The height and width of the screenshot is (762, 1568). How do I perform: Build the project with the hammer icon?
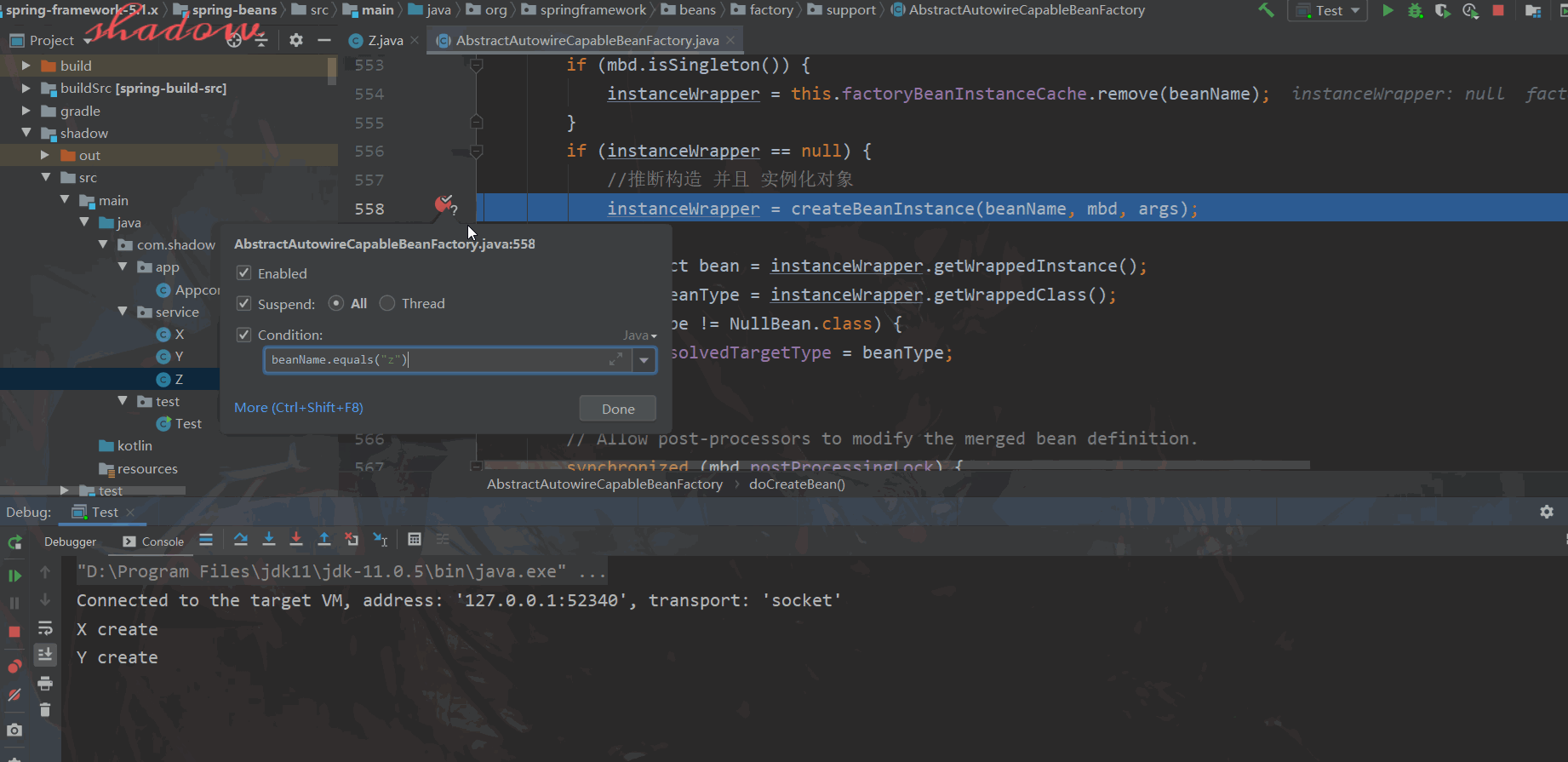pyautogui.click(x=1267, y=10)
